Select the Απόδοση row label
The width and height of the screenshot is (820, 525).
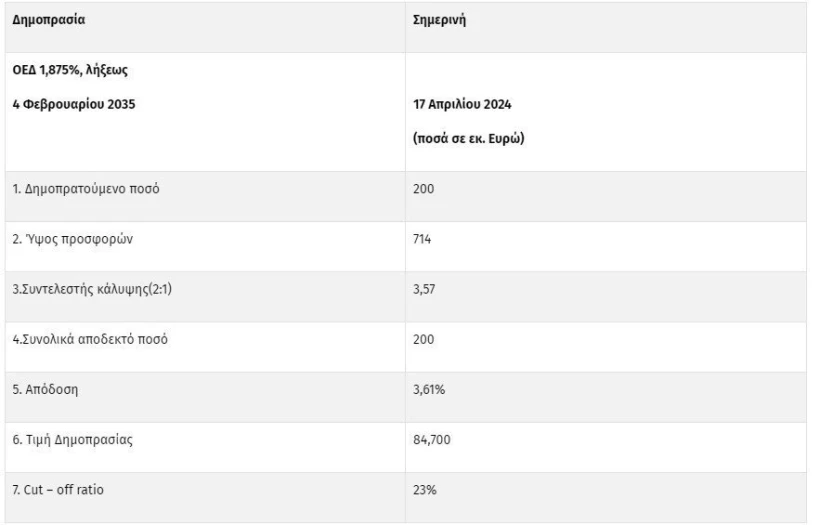(45, 390)
